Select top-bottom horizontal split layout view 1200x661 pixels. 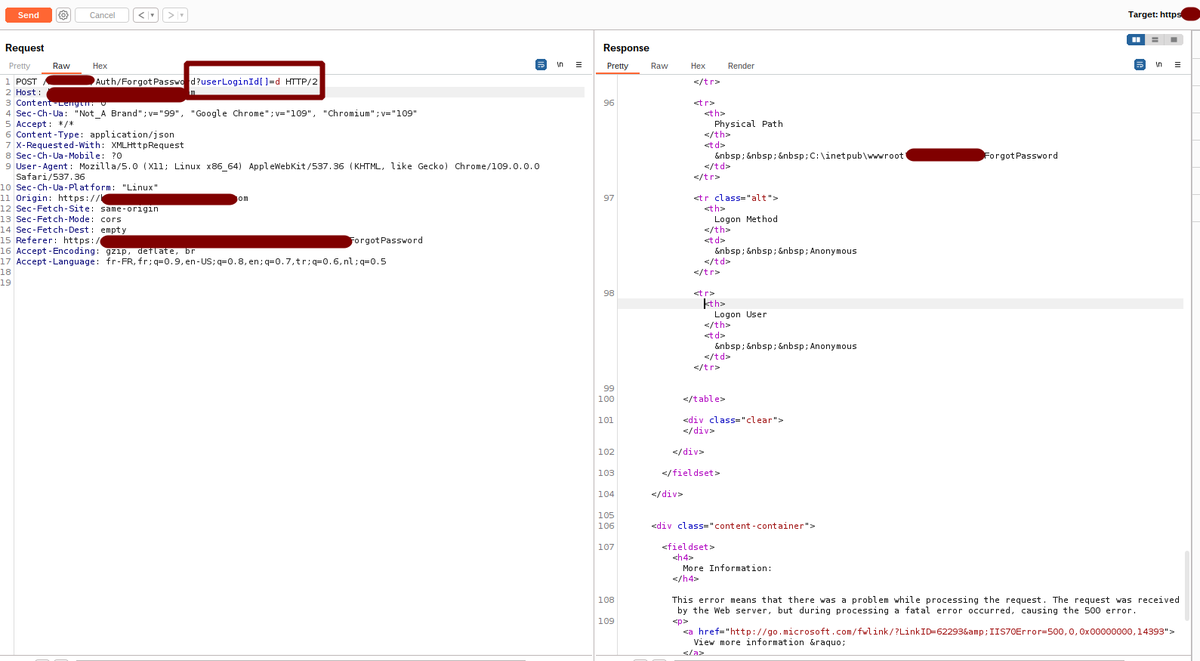[x=1155, y=39]
